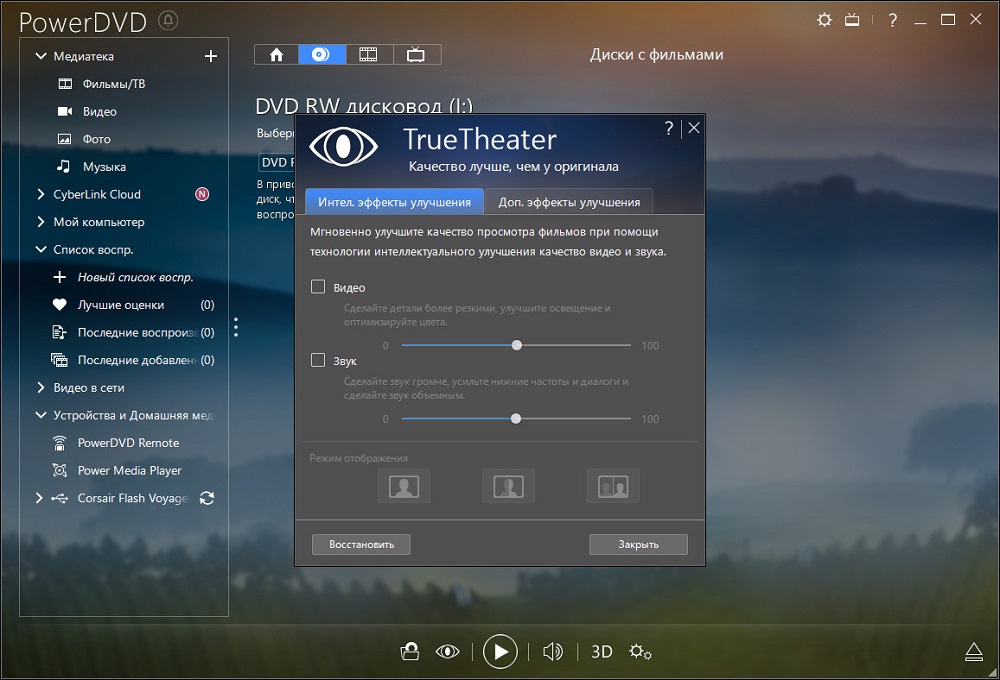Click the Восстановить button
The image size is (1000, 680).
tap(361, 545)
